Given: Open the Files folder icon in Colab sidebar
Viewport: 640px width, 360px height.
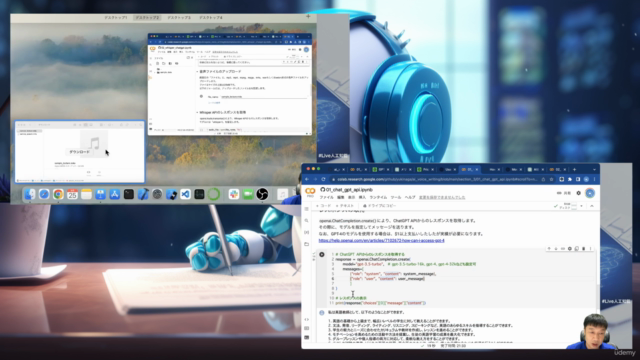Looking at the screenshot, I should pos(307,244).
